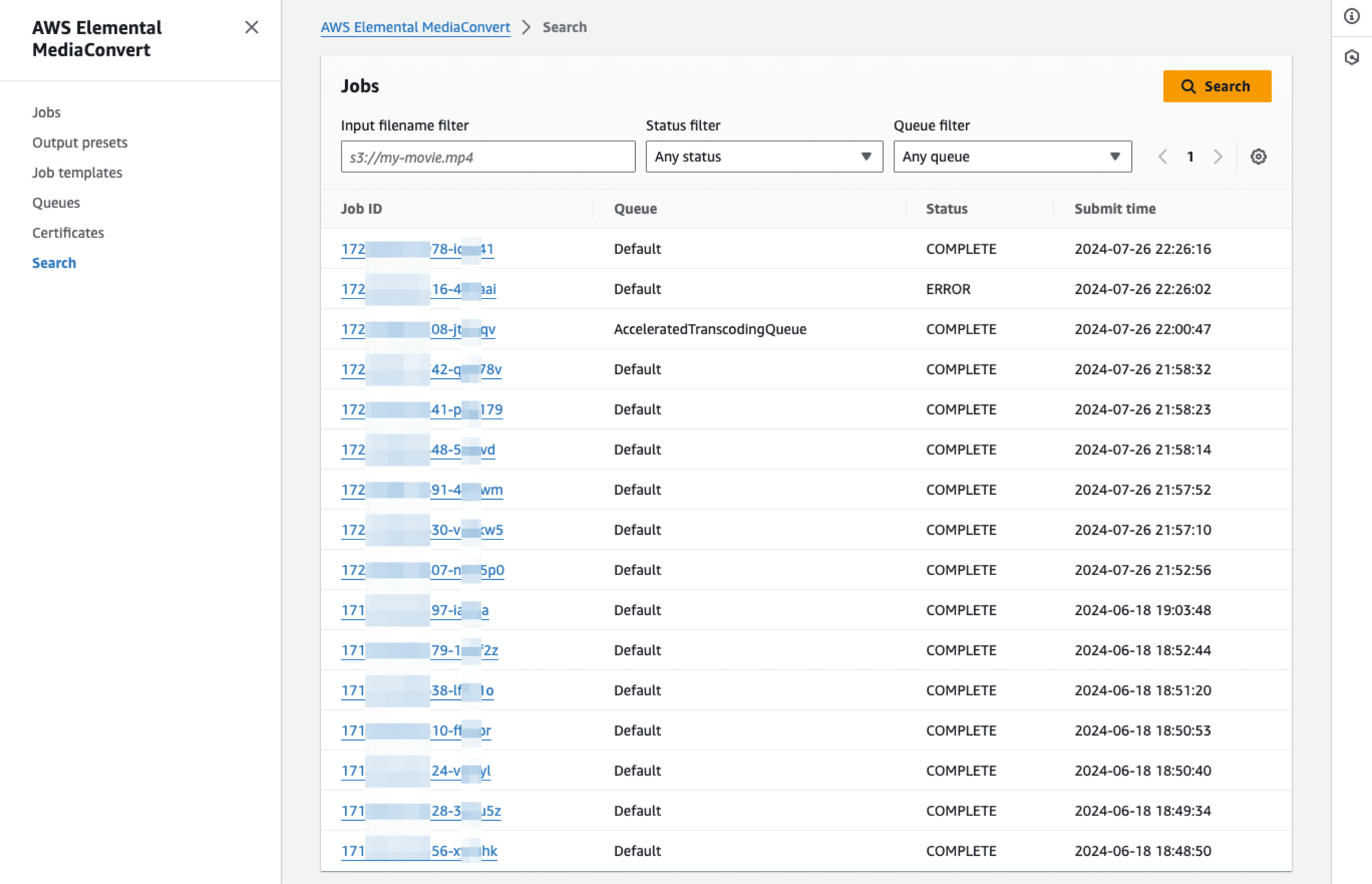Click the submit time 2024-07-26 21:57:52
This screenshot has height=884, width=1372.
coord(1142,490)
